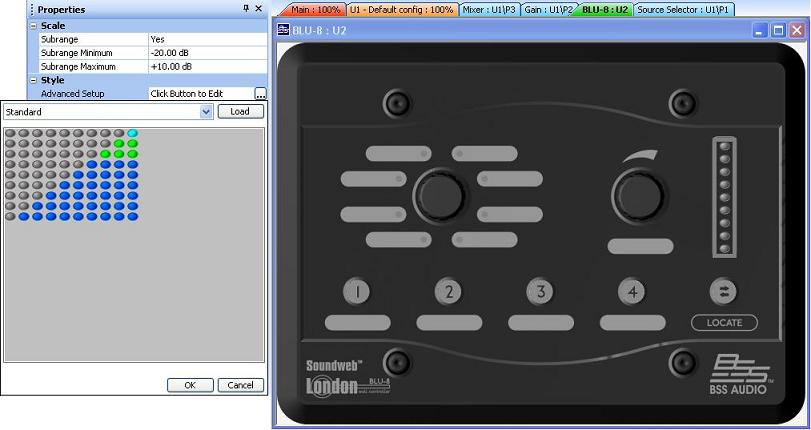Edit Subrange Minimum -20.00 dB value
Viewport: 811px width, 430px height.
tap(207, 53)
